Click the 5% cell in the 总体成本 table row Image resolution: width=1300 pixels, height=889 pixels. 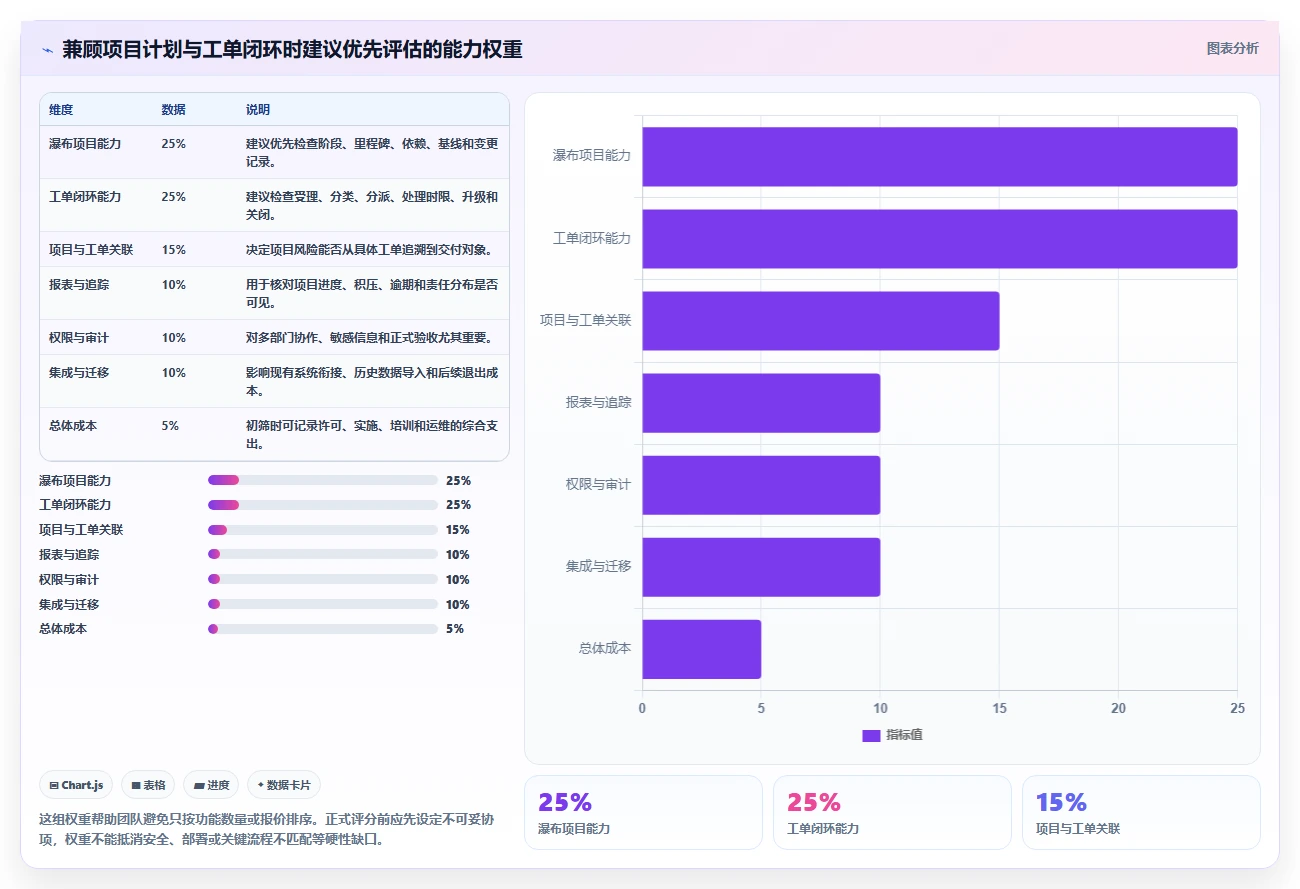tap(170, 426)
